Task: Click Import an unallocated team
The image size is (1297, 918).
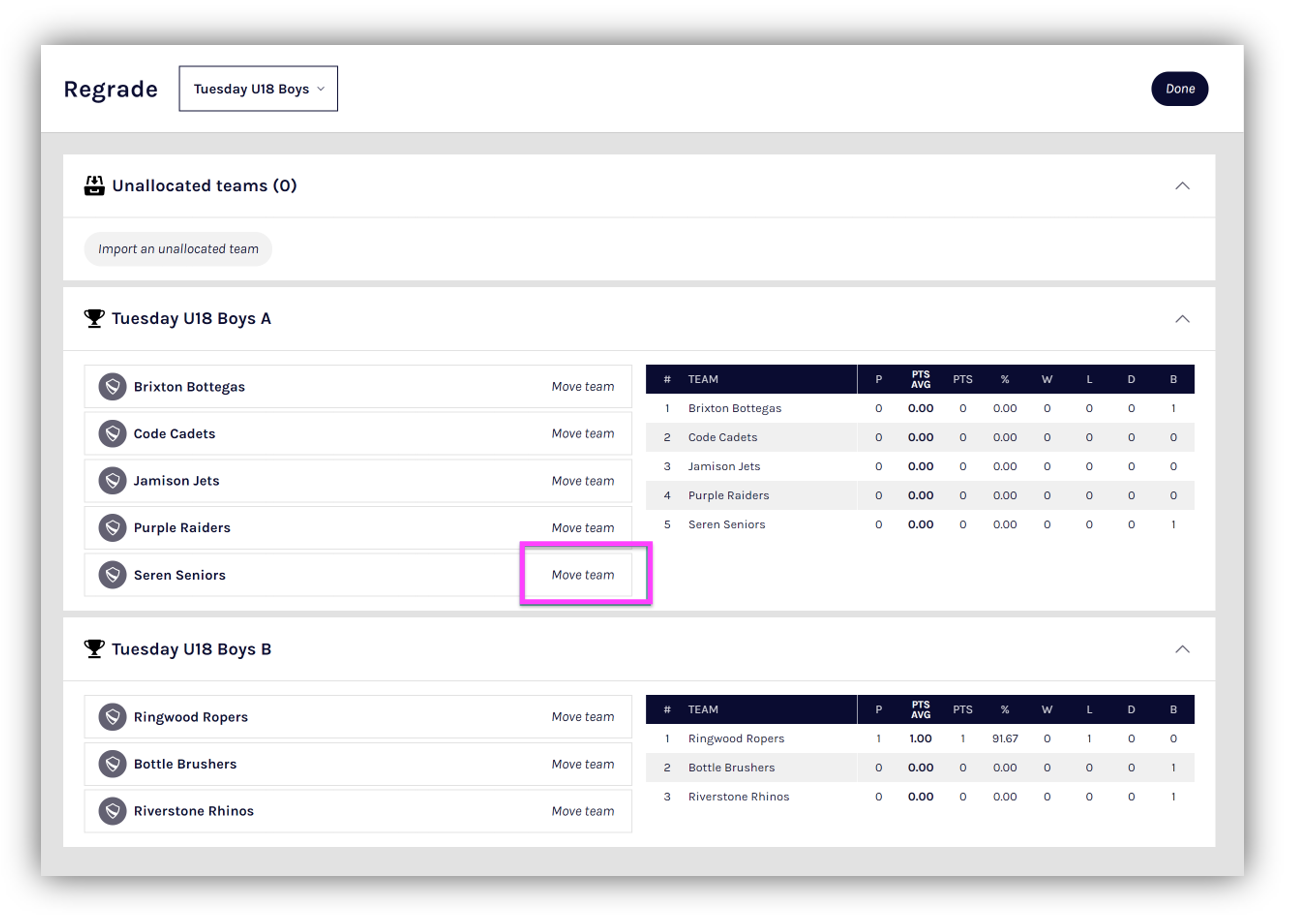Action: (x=178, y=249)
